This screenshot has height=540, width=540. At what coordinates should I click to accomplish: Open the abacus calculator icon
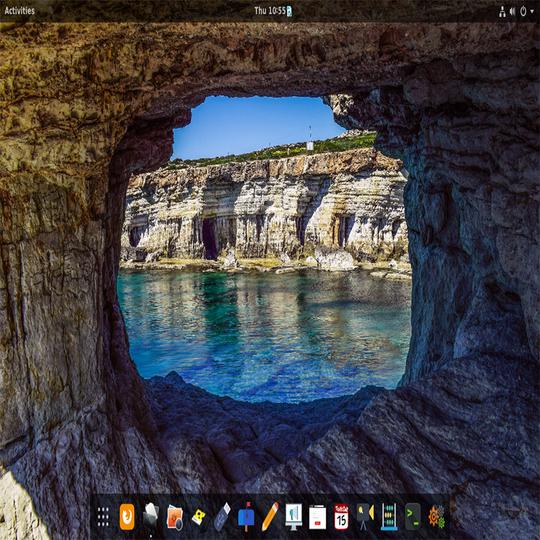tap(389, 517)
